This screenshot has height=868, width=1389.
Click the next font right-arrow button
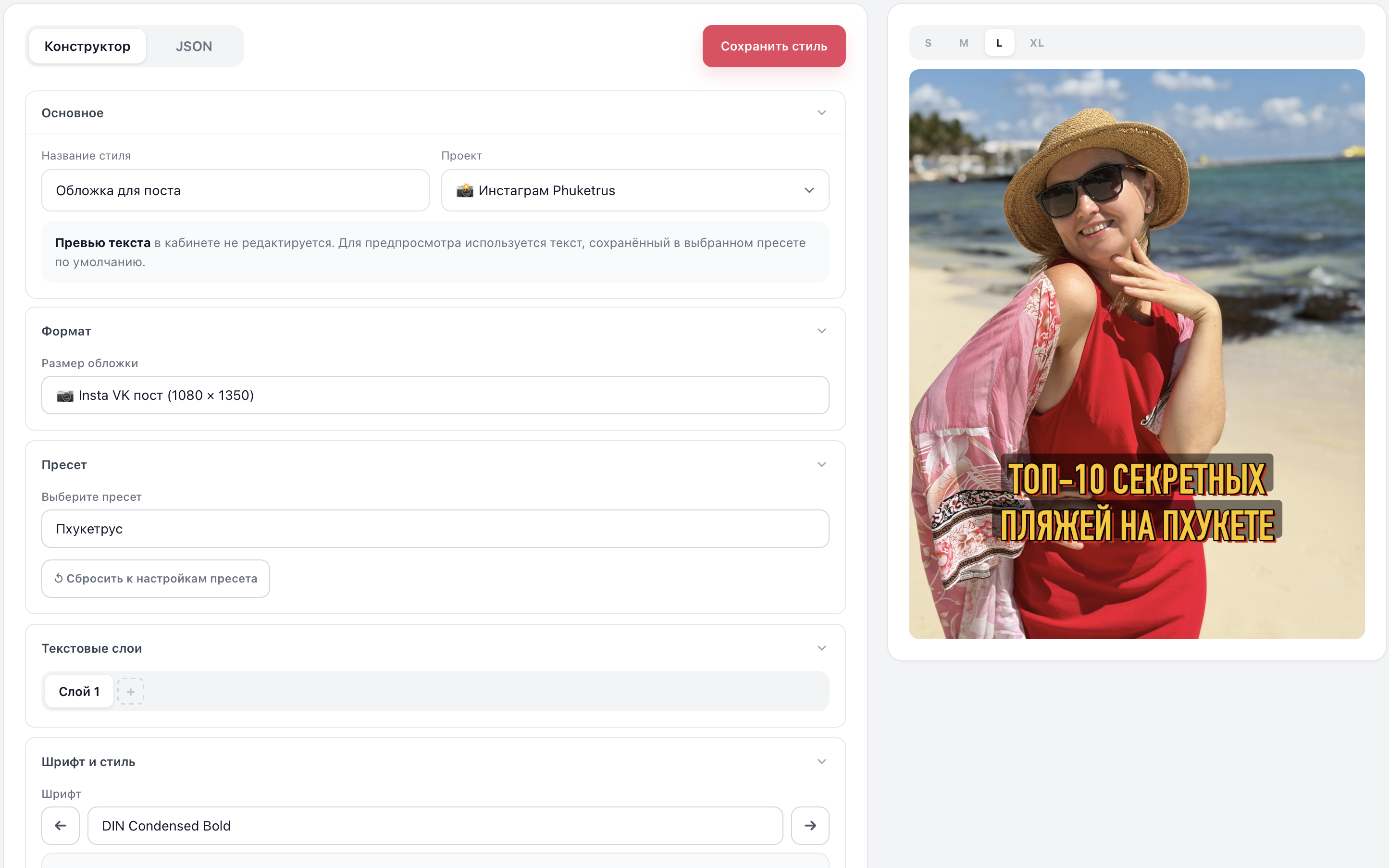tap(809, 825)
